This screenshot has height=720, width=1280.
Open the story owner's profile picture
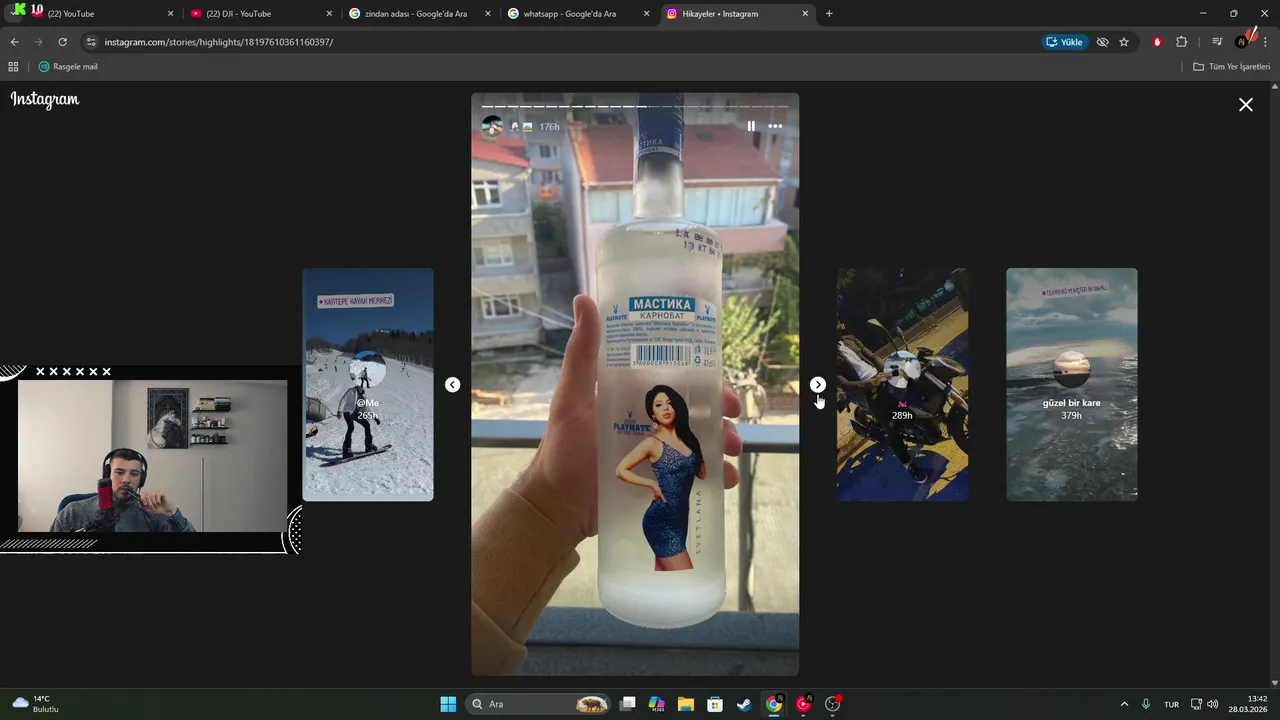click(492, 126)
